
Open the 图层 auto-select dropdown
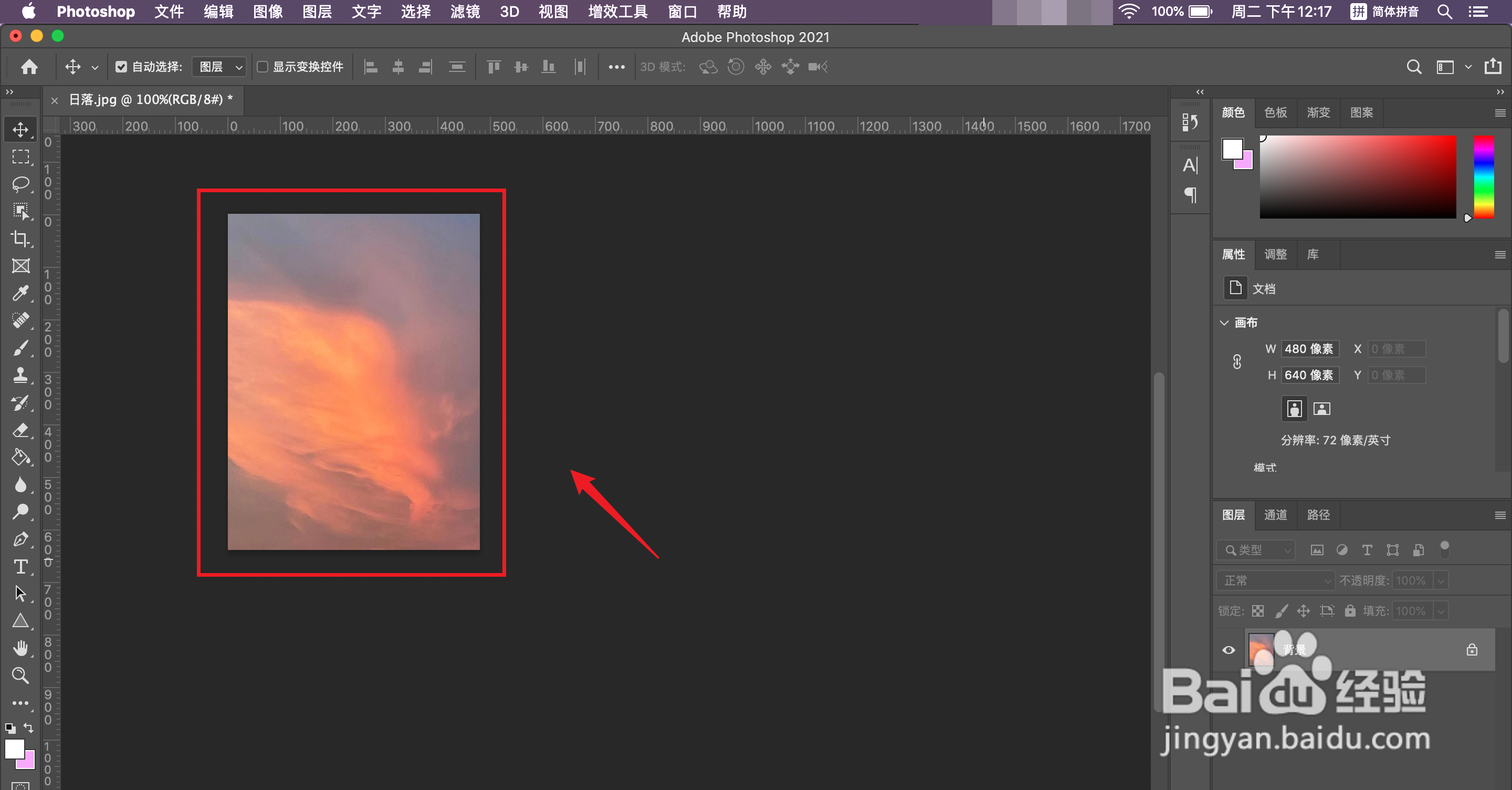tap(219, 67)
